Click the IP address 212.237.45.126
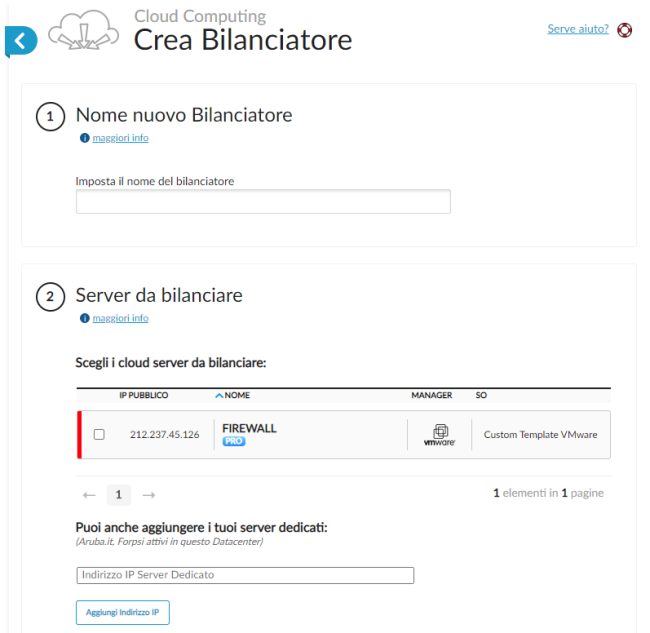This screenshot has height=633, width=650. pyautogui.click(x=165, y=434)
